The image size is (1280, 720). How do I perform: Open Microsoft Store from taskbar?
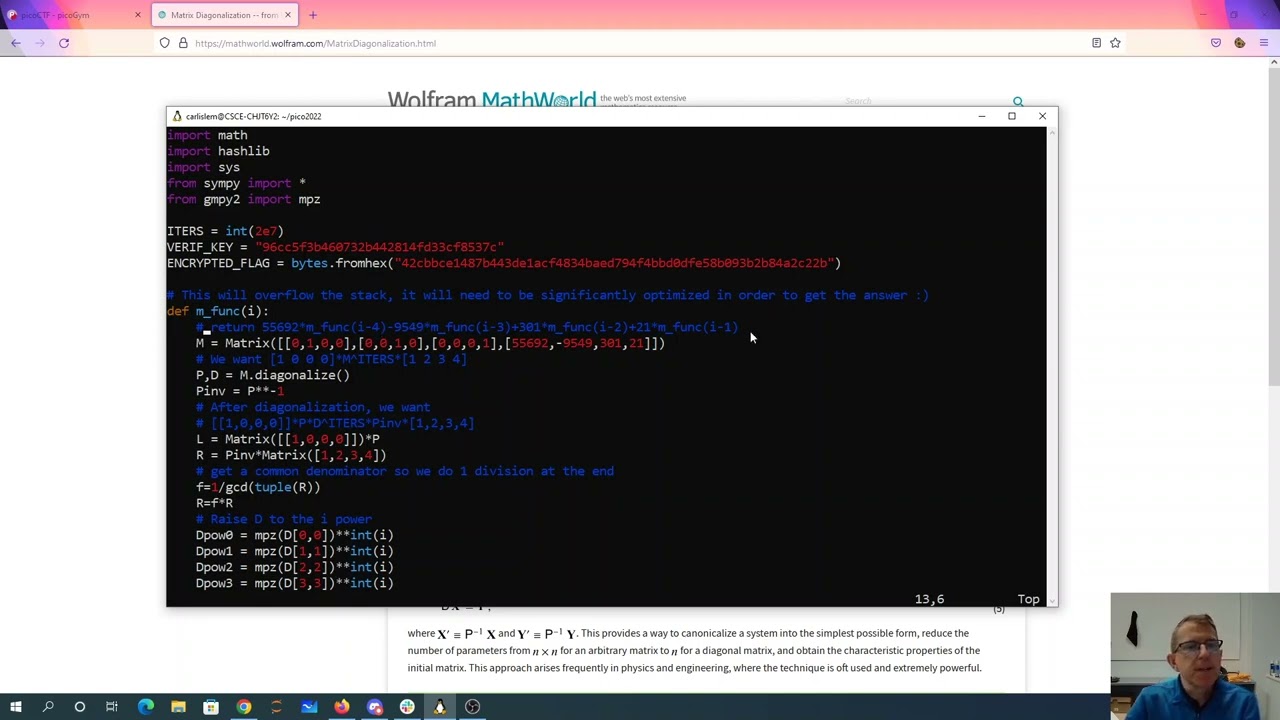pos(211,707)
